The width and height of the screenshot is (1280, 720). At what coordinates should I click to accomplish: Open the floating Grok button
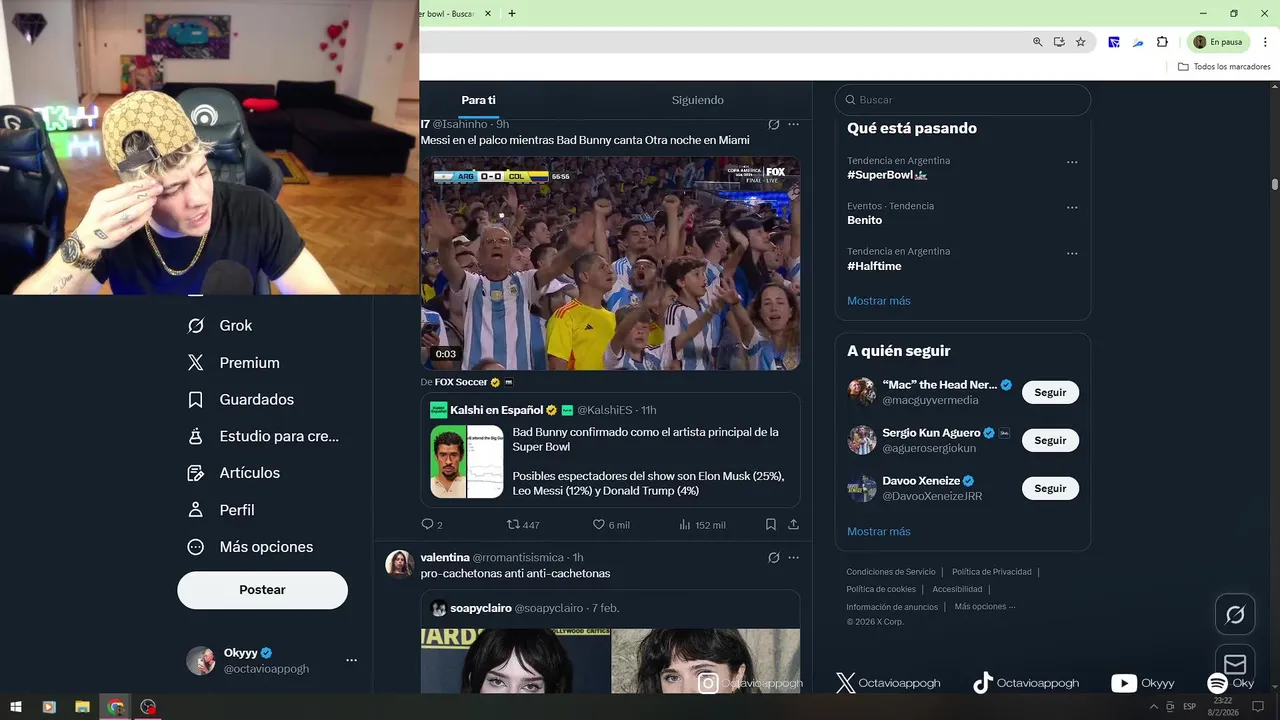click(x=1235, y=615)
